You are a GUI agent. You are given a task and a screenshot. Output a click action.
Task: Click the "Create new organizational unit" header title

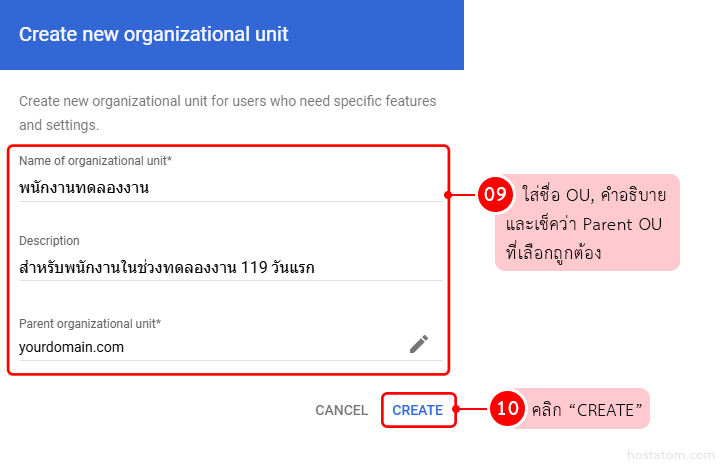(x=154, y=35)
